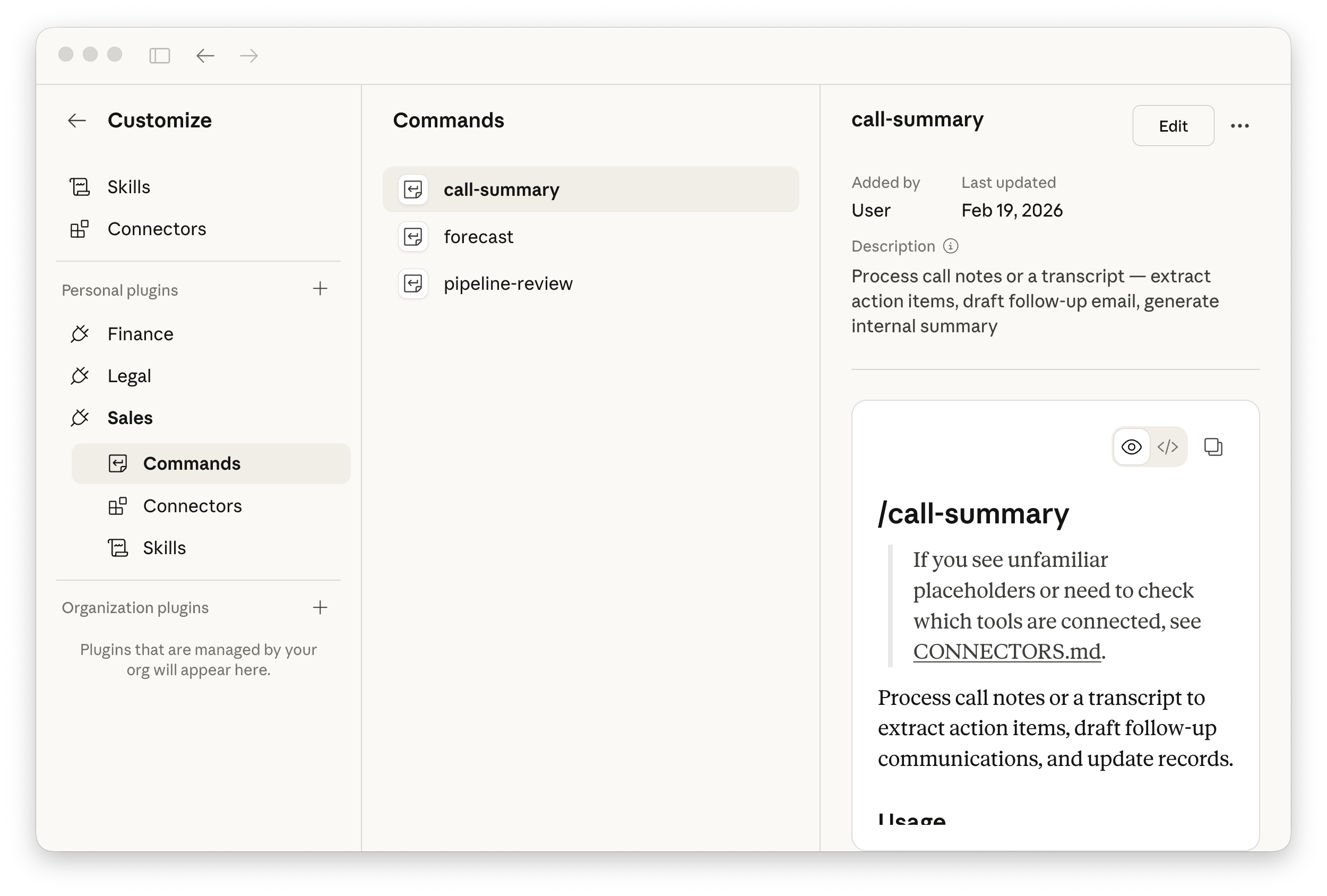Image resolution: width=1327 pixels, height=896 pixels.
Task: Add a new organization plugin
Action: [x=320, y=607]
